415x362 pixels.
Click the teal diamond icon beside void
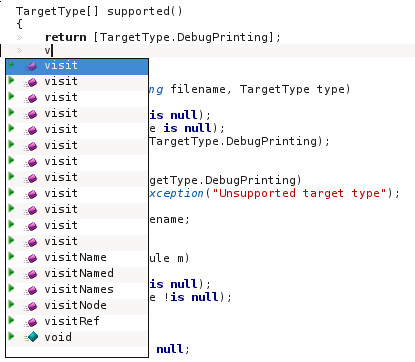click(31, 337)
